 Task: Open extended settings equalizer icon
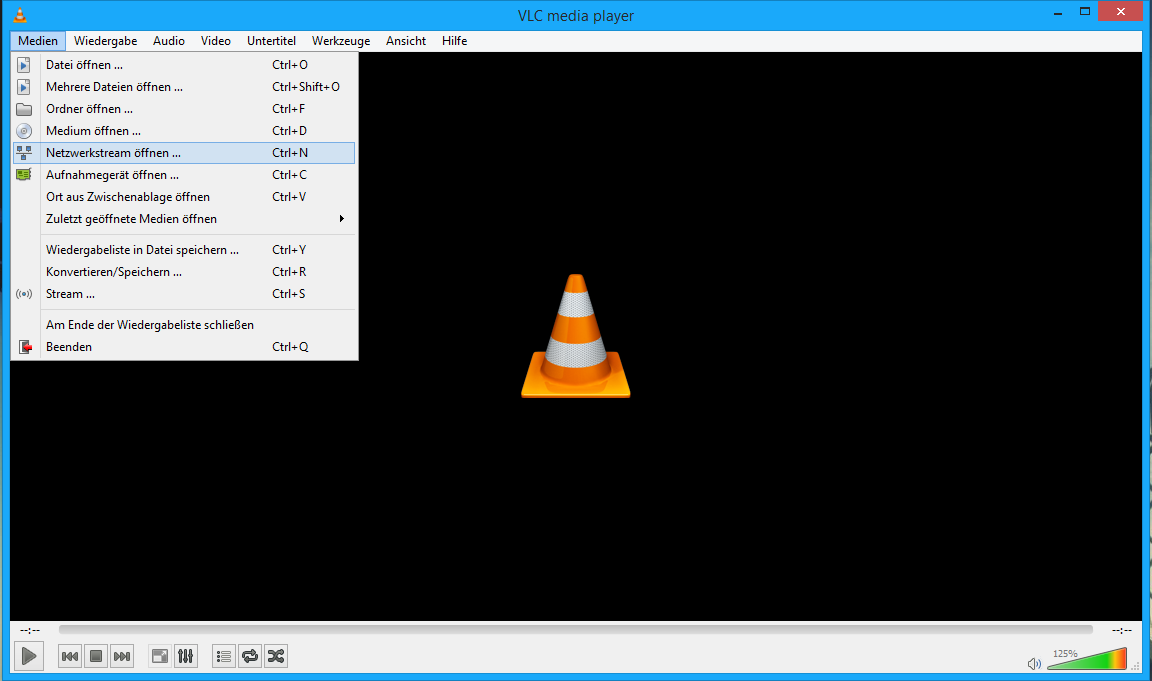point(186,656)
